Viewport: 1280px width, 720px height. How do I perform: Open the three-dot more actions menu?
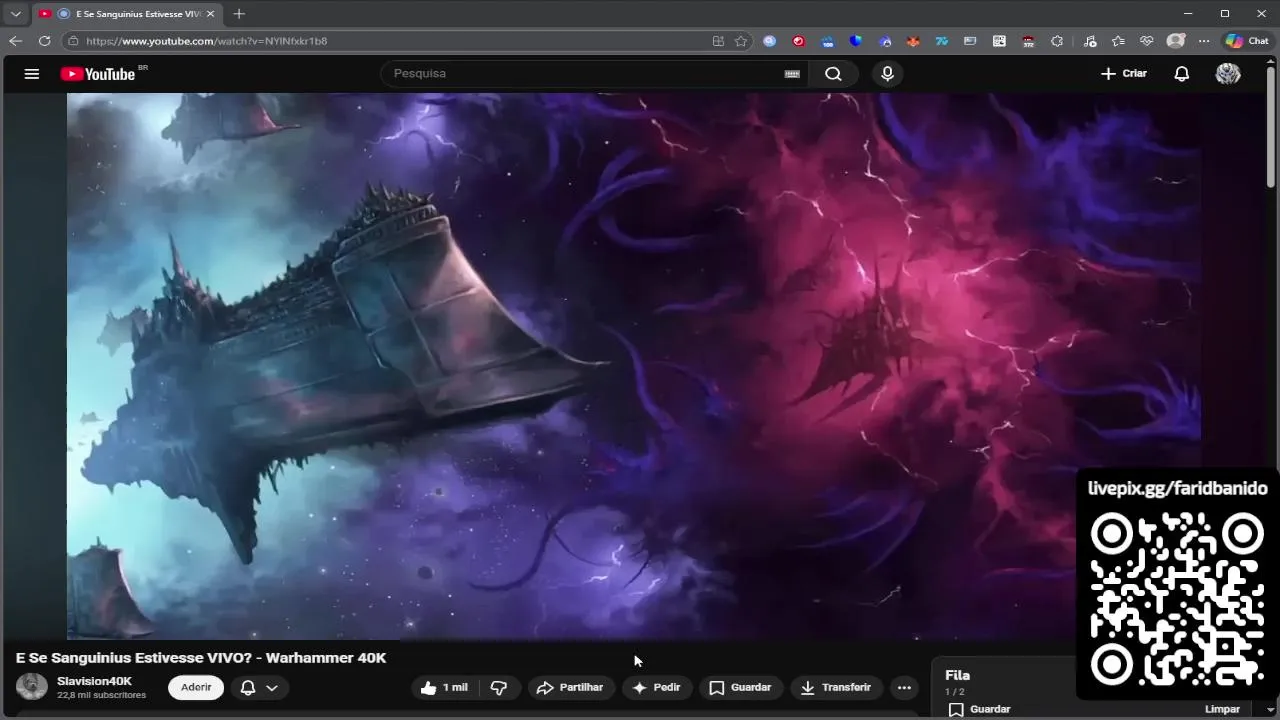click(904, 688)
